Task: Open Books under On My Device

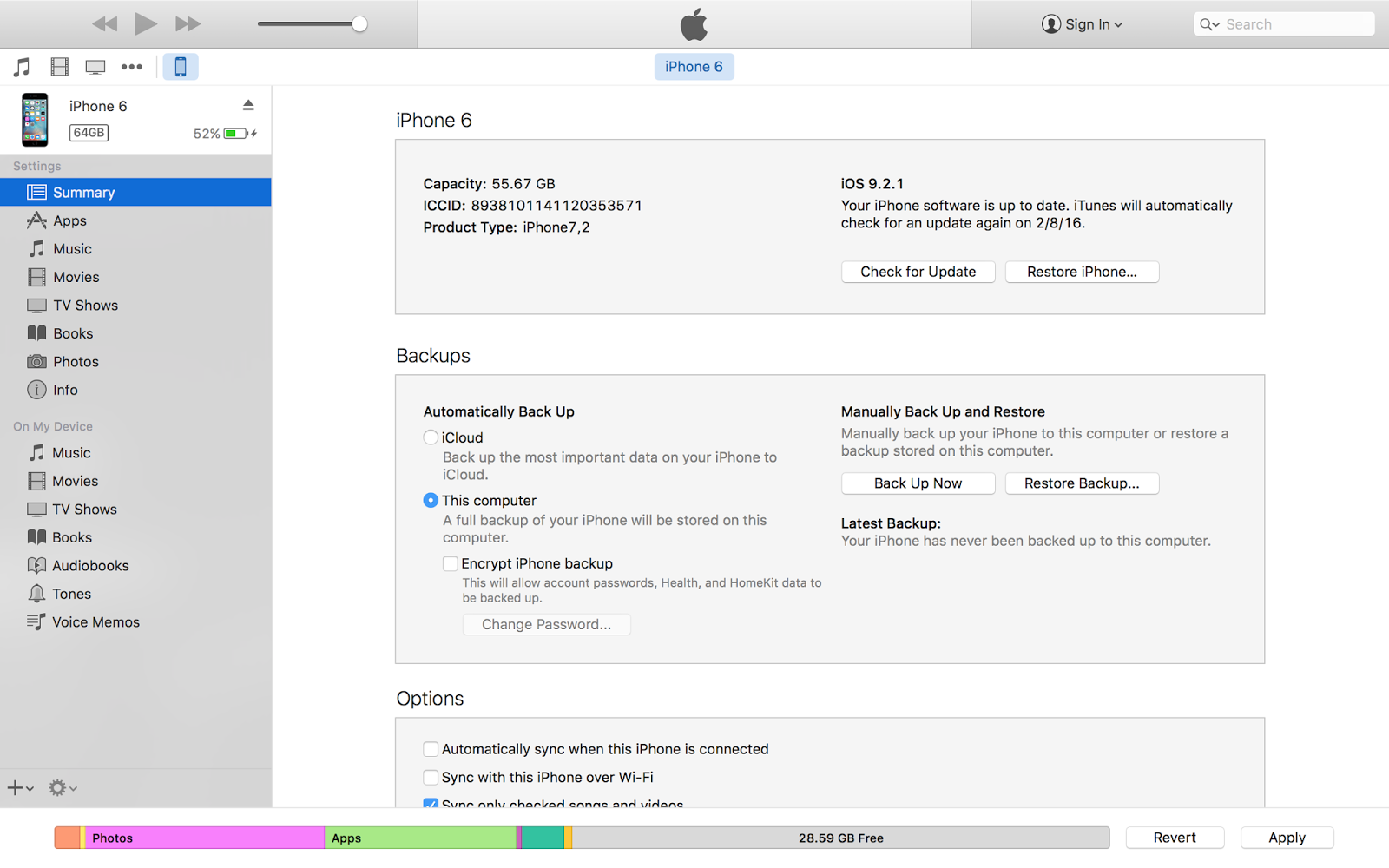Action: 135,537
